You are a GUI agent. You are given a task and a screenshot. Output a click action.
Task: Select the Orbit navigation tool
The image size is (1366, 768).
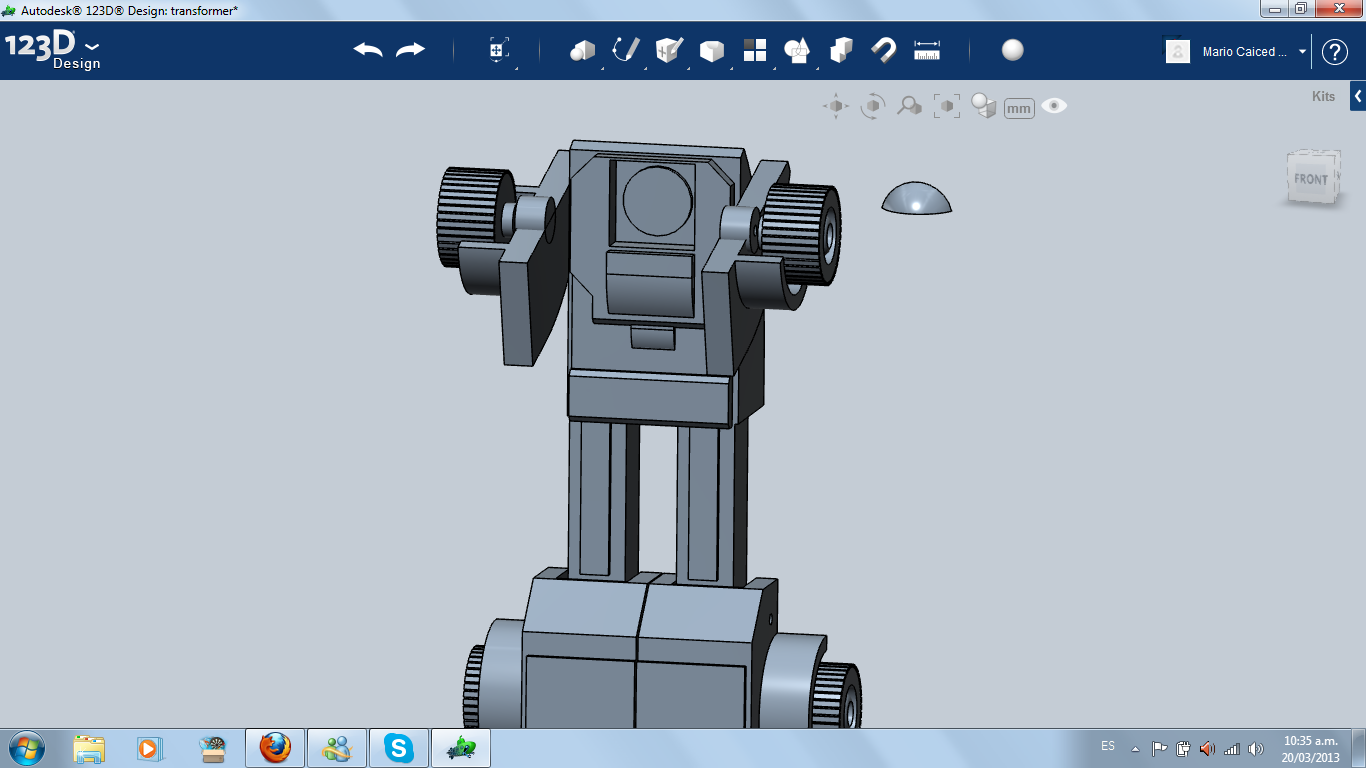coord(873,106)
